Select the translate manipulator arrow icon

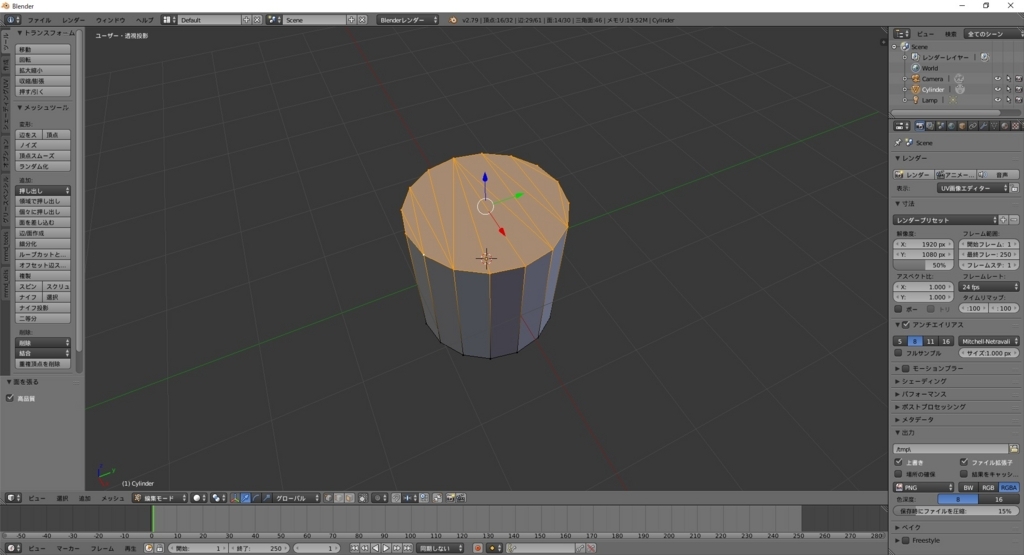(x=246, y=498)
